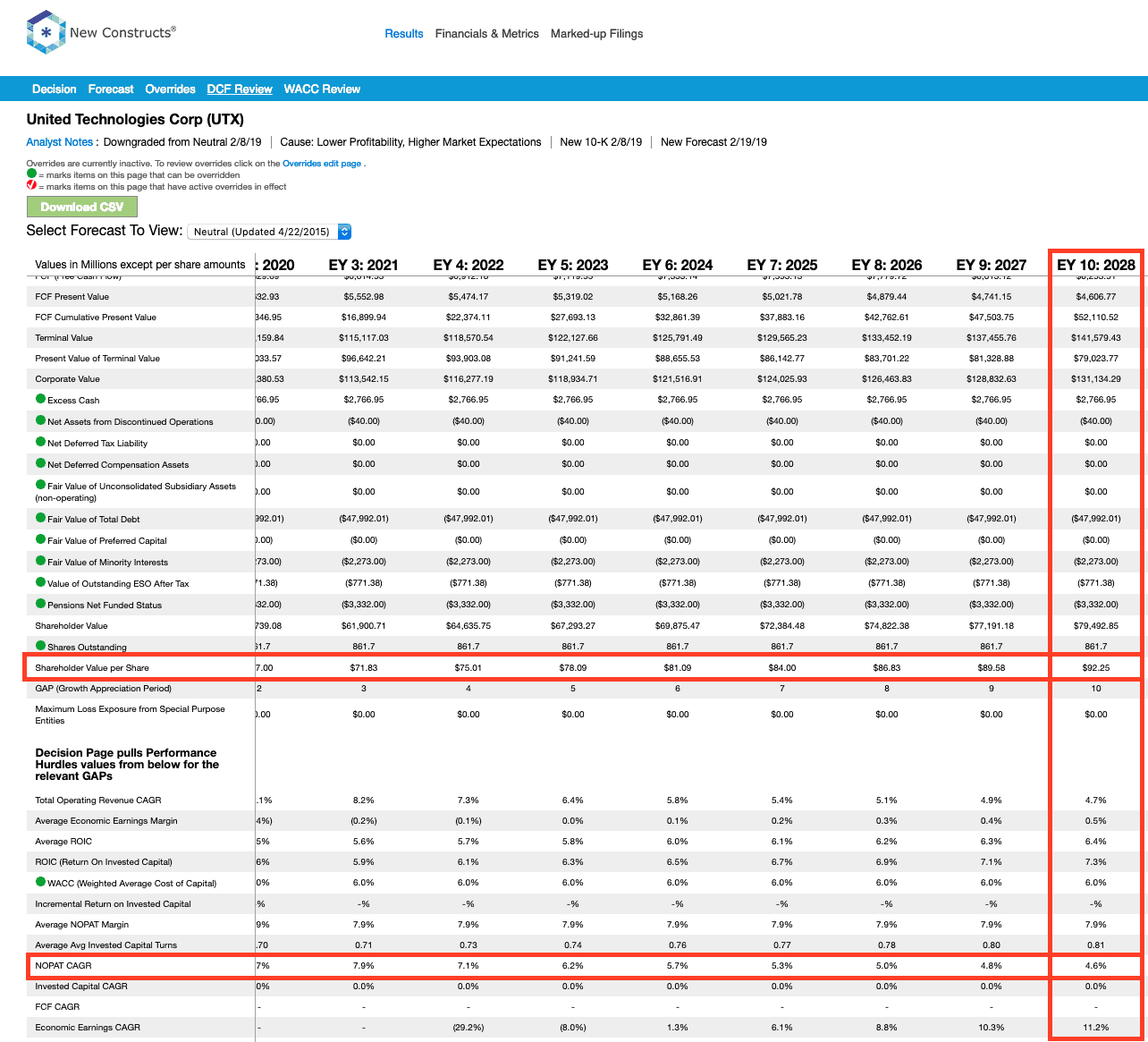Click the green legend dot for overridable items

[x=31, y=174]
